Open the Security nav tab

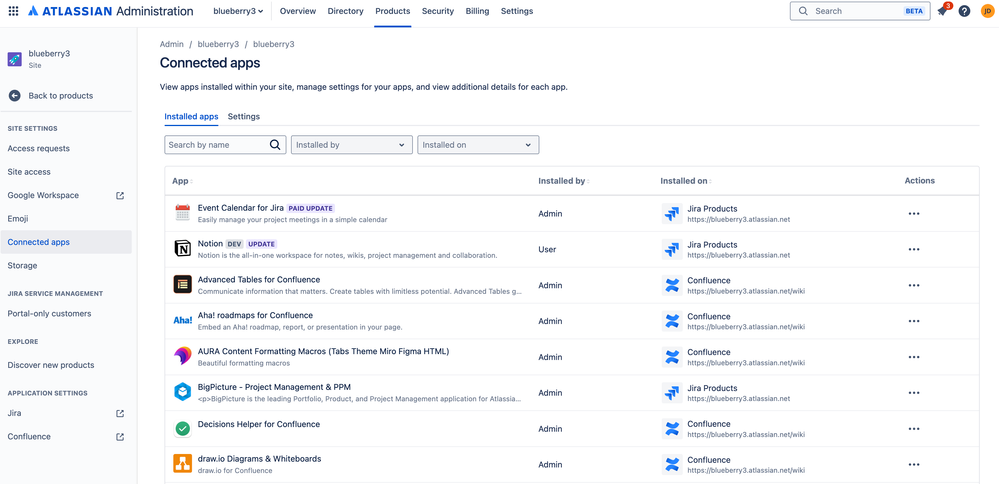438,11
